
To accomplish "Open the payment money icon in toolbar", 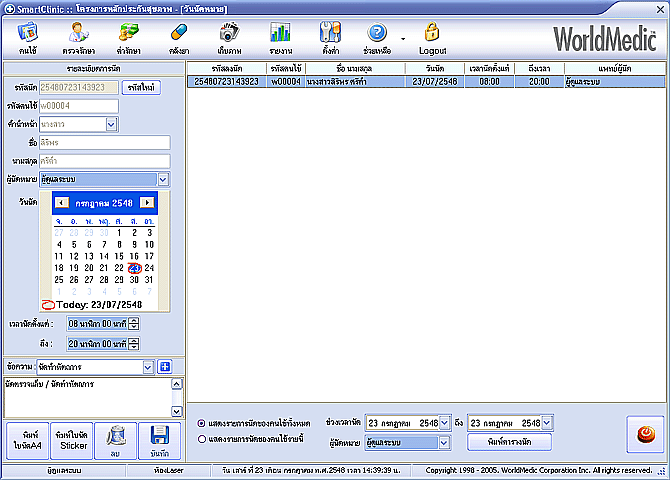I will pyautogui.click(x=127, y=37).
